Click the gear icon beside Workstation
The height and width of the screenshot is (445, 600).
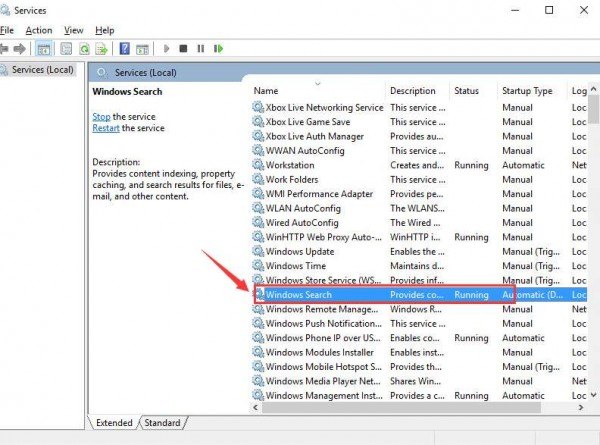[x=258, y=165]
